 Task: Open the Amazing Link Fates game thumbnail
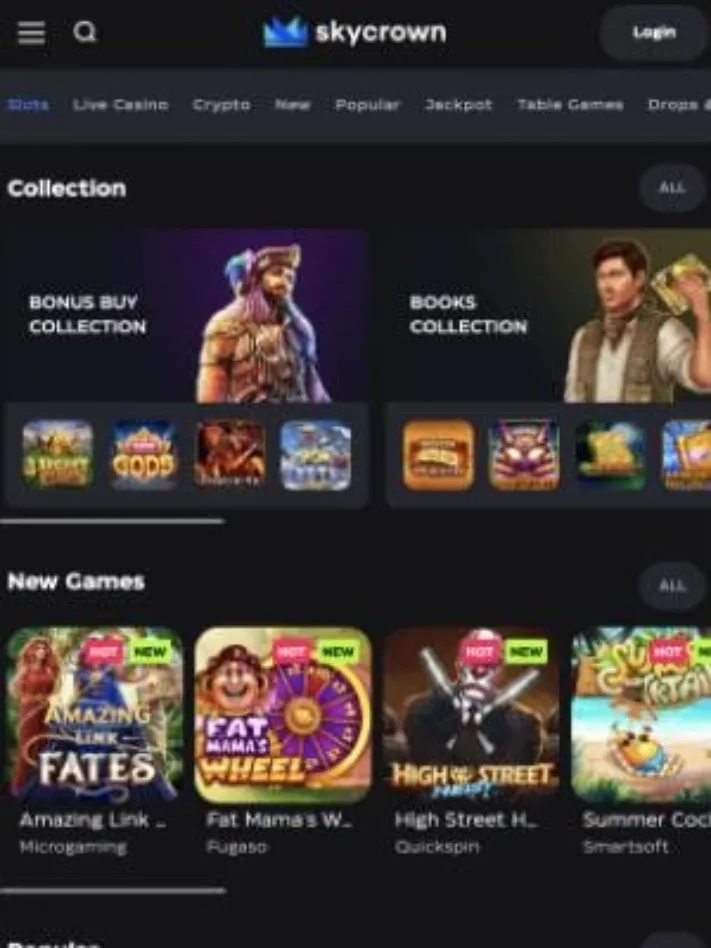coord(94,715)
